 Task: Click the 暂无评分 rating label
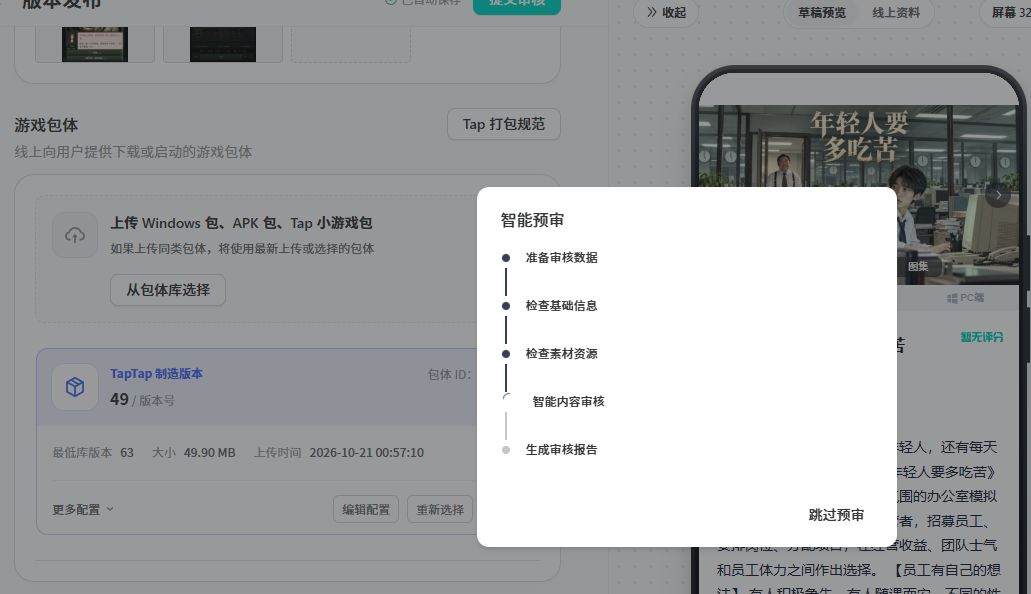tap(982, 337)
